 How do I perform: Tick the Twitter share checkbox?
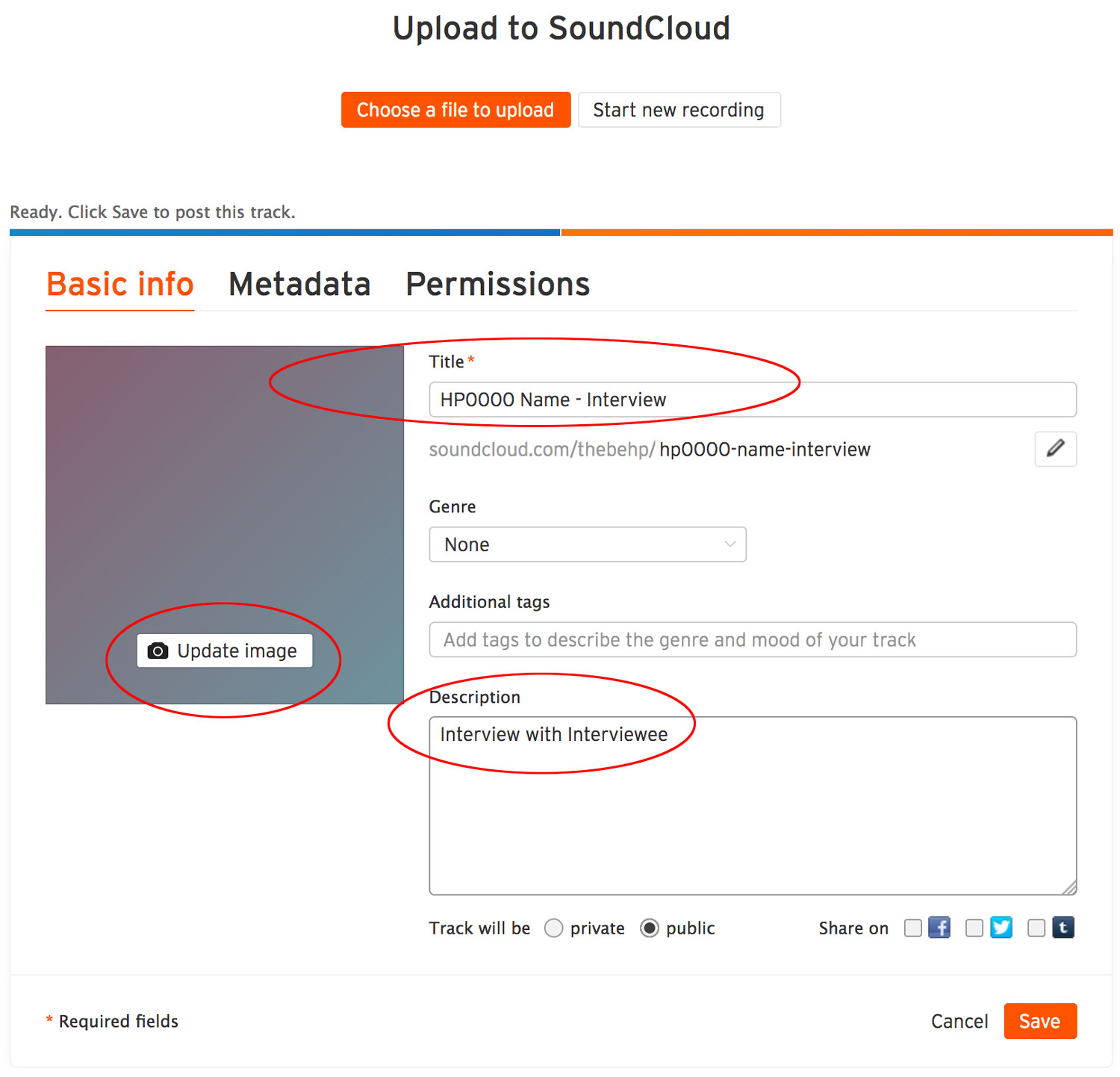[x=974, y=928]
